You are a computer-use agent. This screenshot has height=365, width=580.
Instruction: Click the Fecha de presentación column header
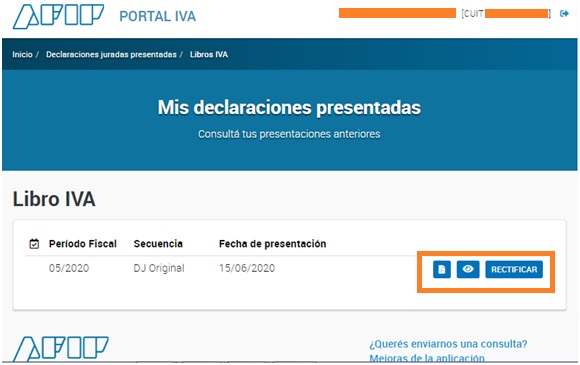273,244
